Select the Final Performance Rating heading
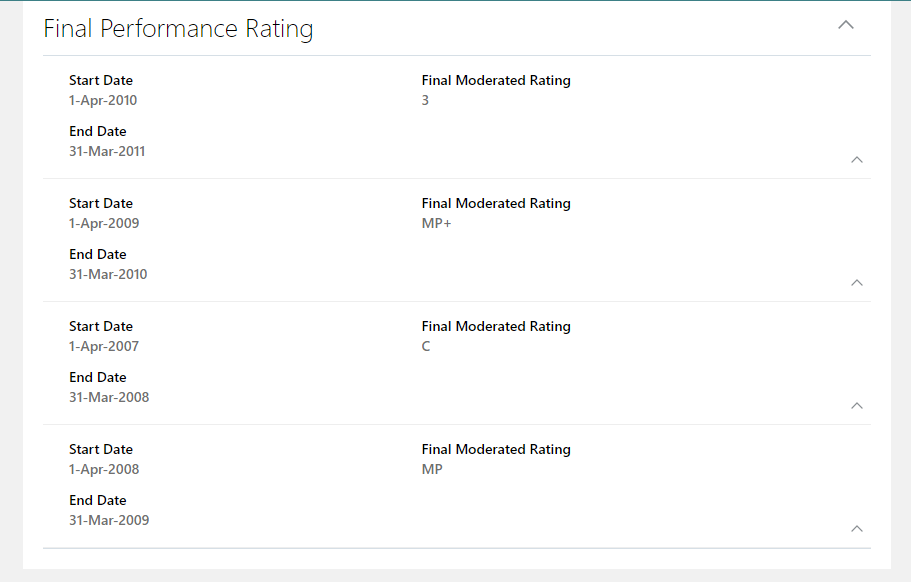911x582 pixels. click(178, 28)
